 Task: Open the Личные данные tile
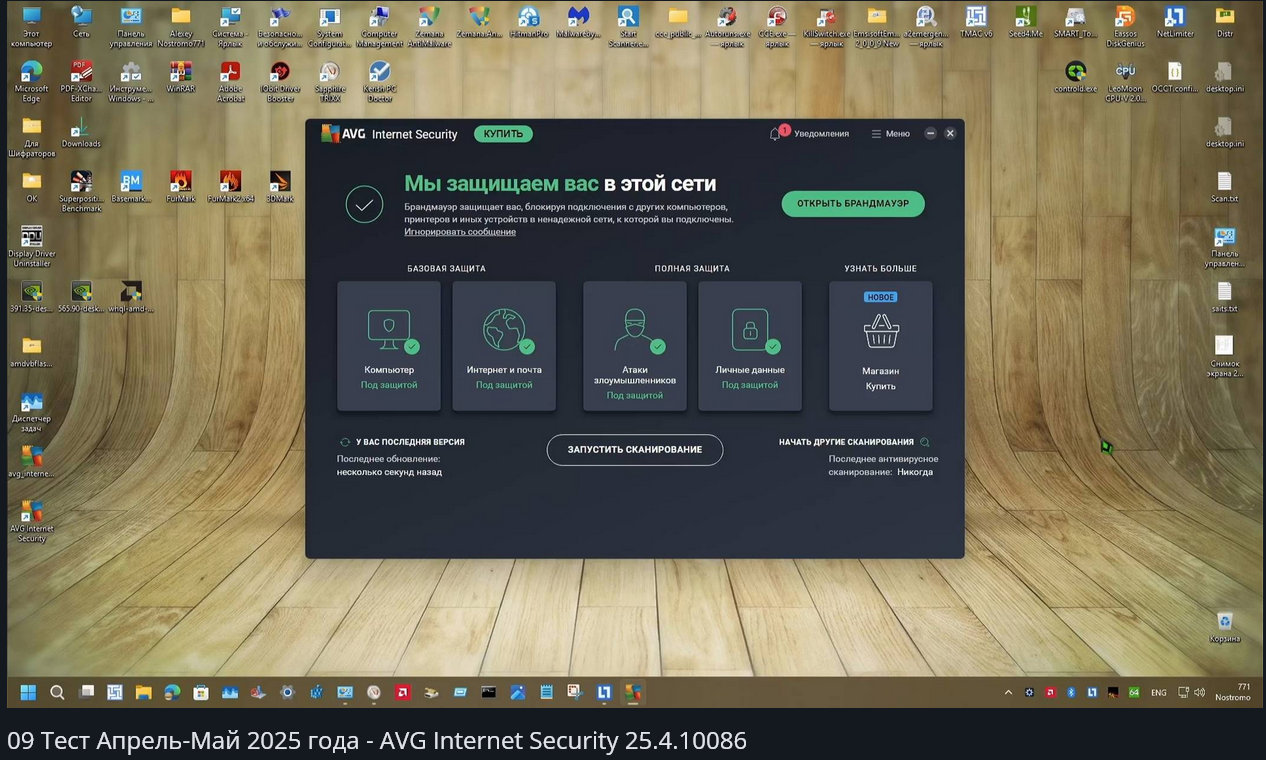750,345
